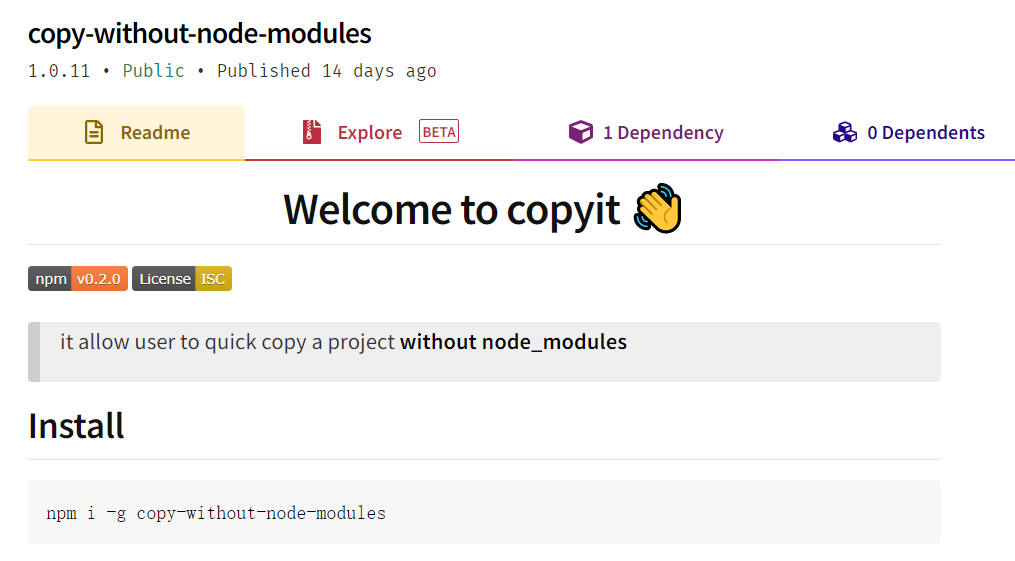1015x561 pixels.
Task: Open the Explore tab
Action: coord(369,133)
